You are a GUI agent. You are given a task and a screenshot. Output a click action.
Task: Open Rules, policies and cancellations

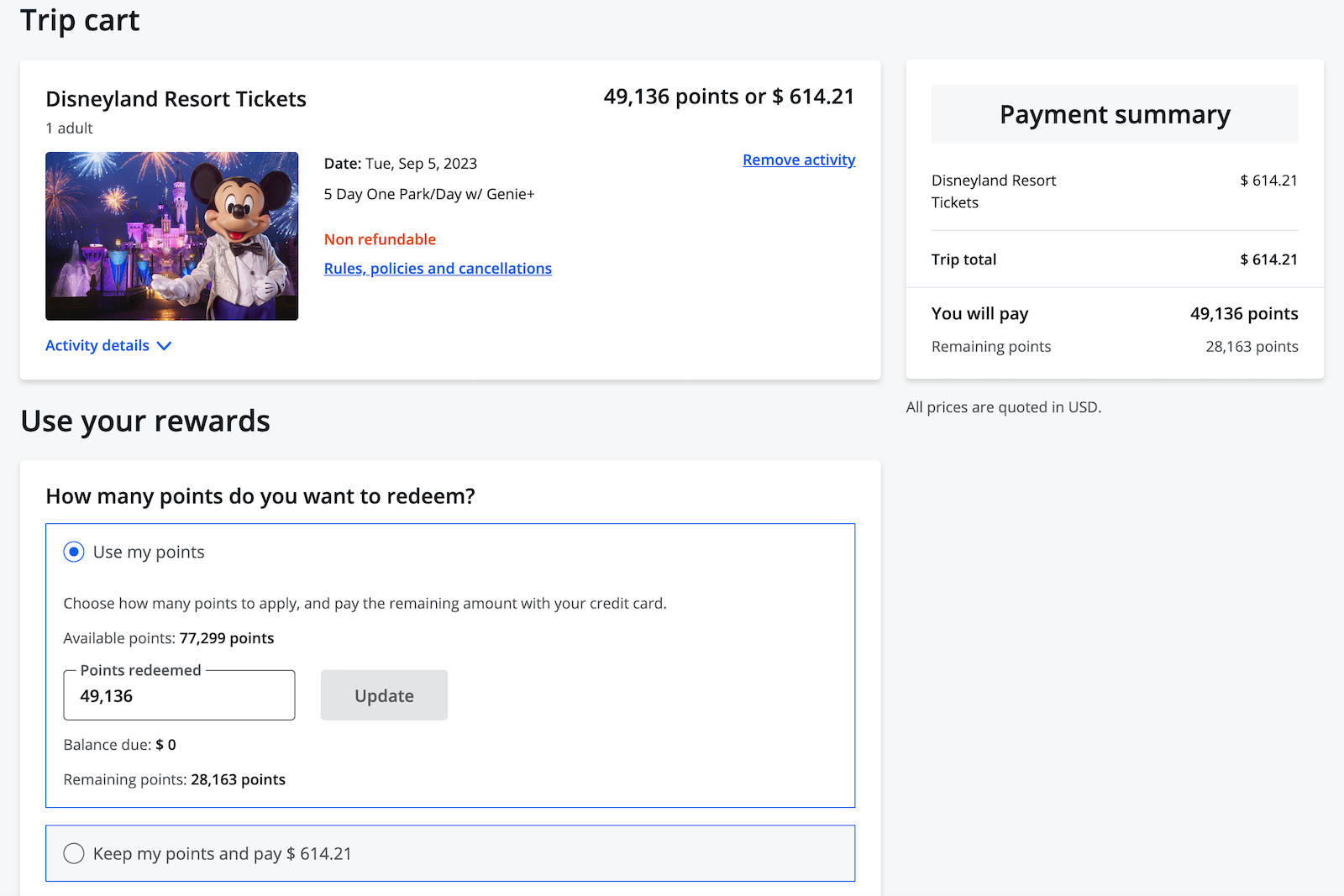click(438, 268)
